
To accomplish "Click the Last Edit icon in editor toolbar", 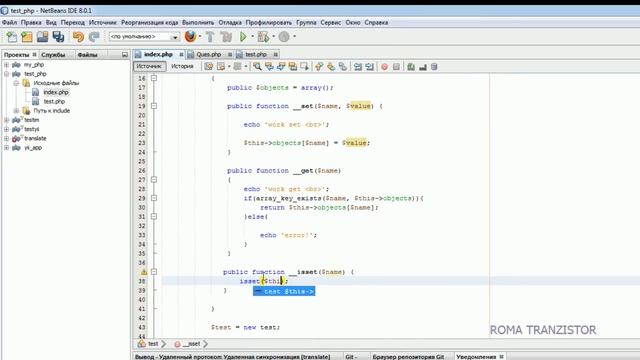I will [209, 67].
